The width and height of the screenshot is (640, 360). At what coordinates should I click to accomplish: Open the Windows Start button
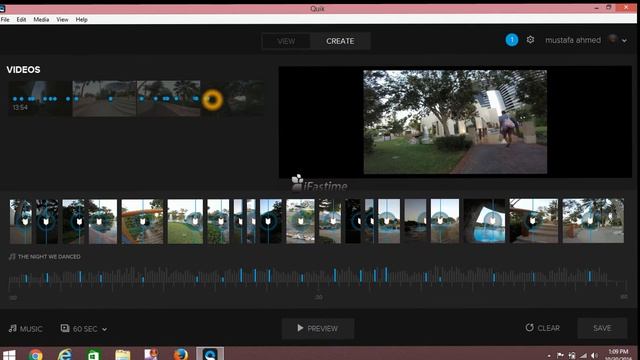tap(9, 354)
